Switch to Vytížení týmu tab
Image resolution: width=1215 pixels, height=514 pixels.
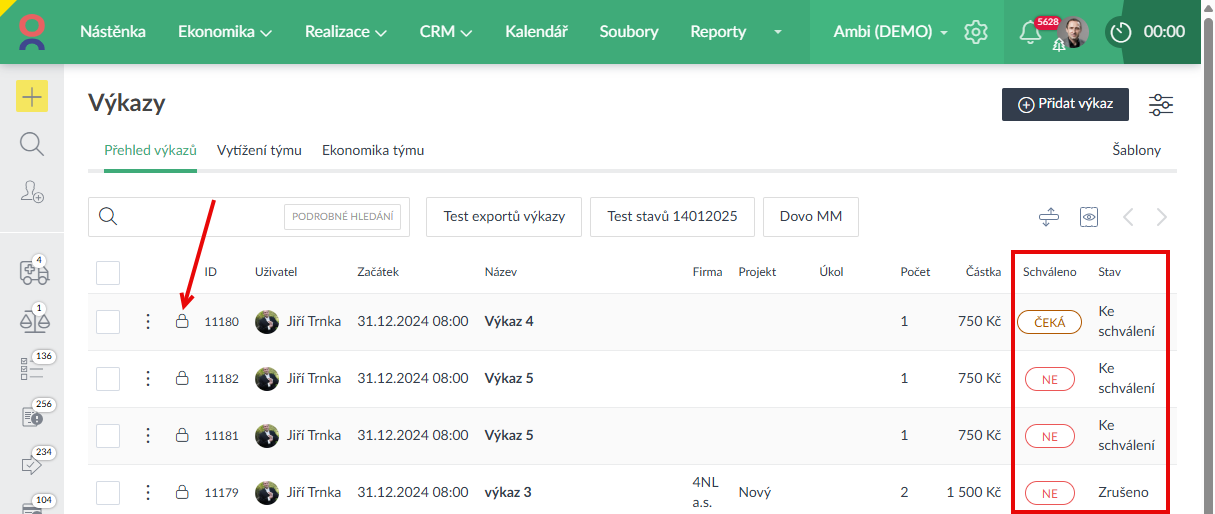pos(259,151)
